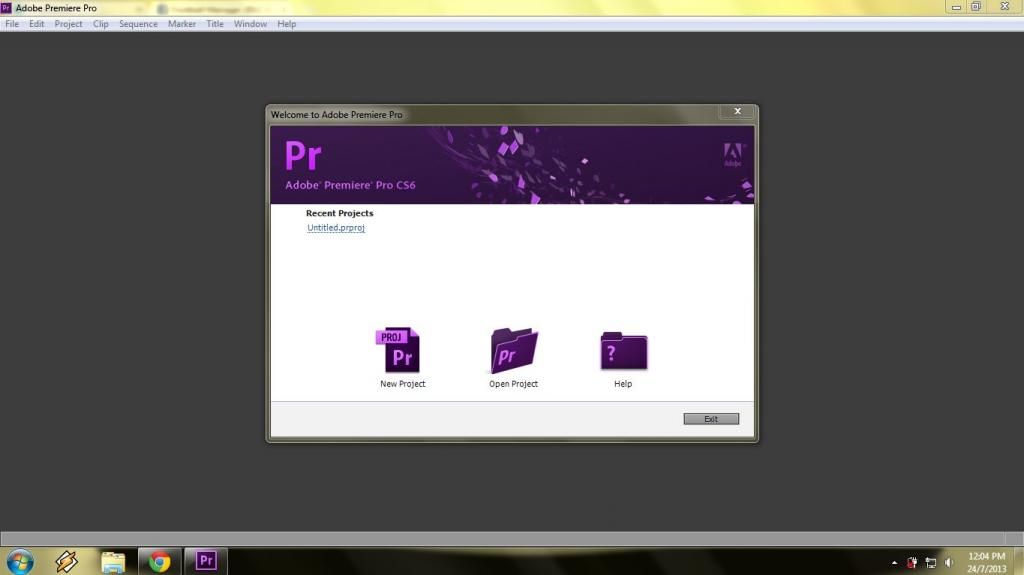
Task: Open the File menu
Action: tap(12, 24)
